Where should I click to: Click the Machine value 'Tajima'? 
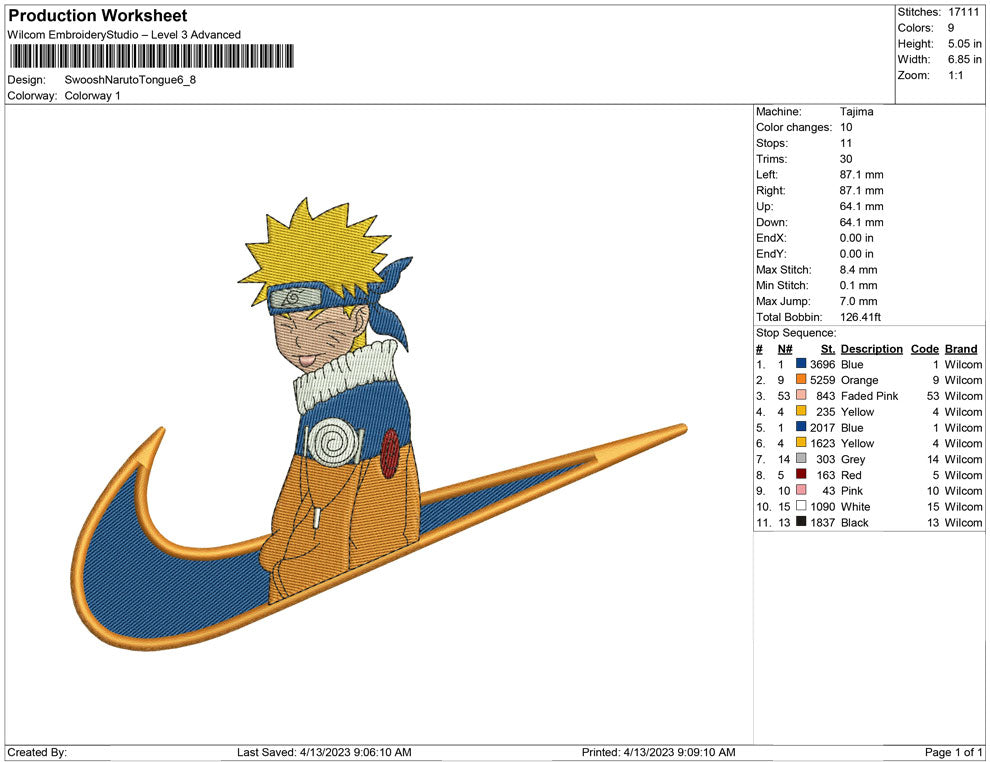click(x=857, y=112)
